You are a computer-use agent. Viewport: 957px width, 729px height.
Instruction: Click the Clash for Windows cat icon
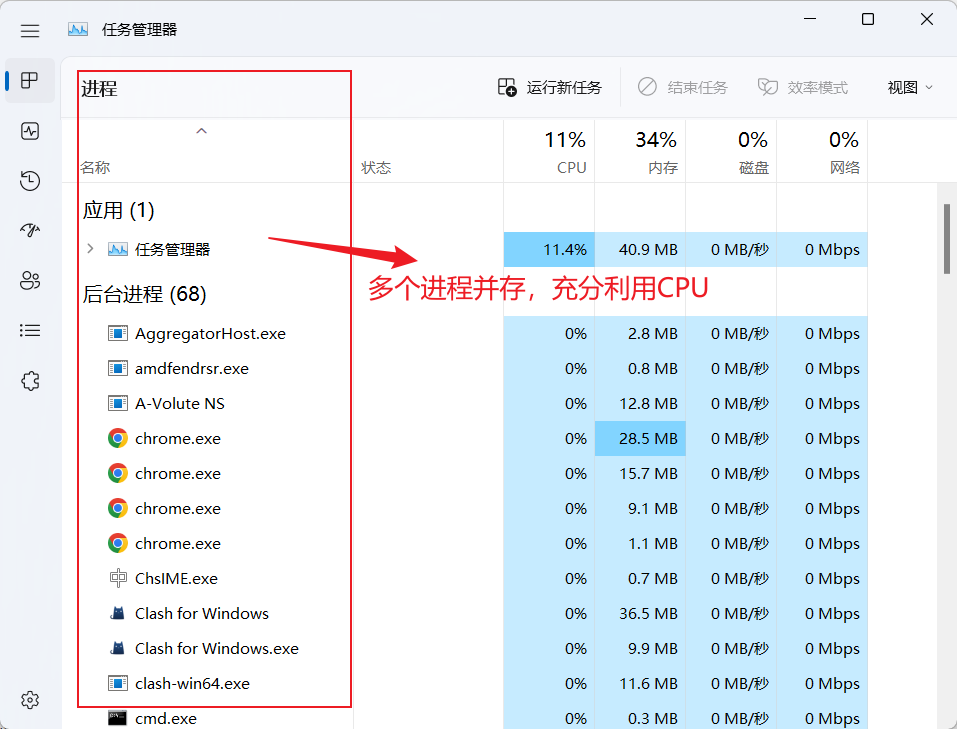coord(118,613)
